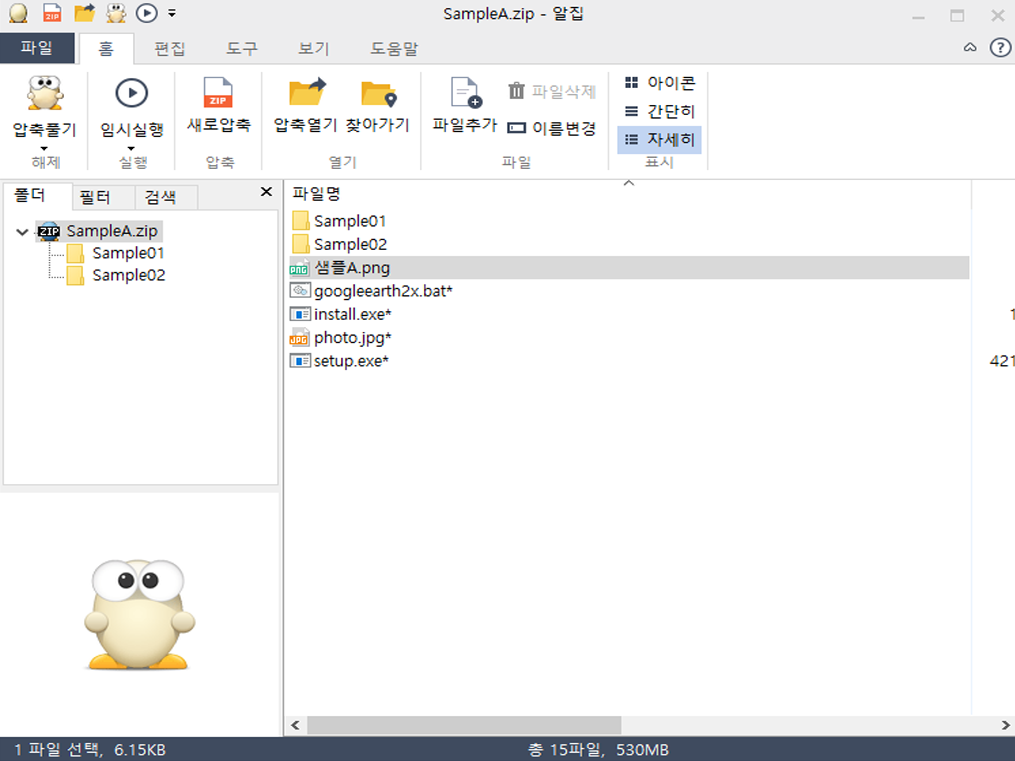Click the open-folder quick-access icon

[85, 13]
